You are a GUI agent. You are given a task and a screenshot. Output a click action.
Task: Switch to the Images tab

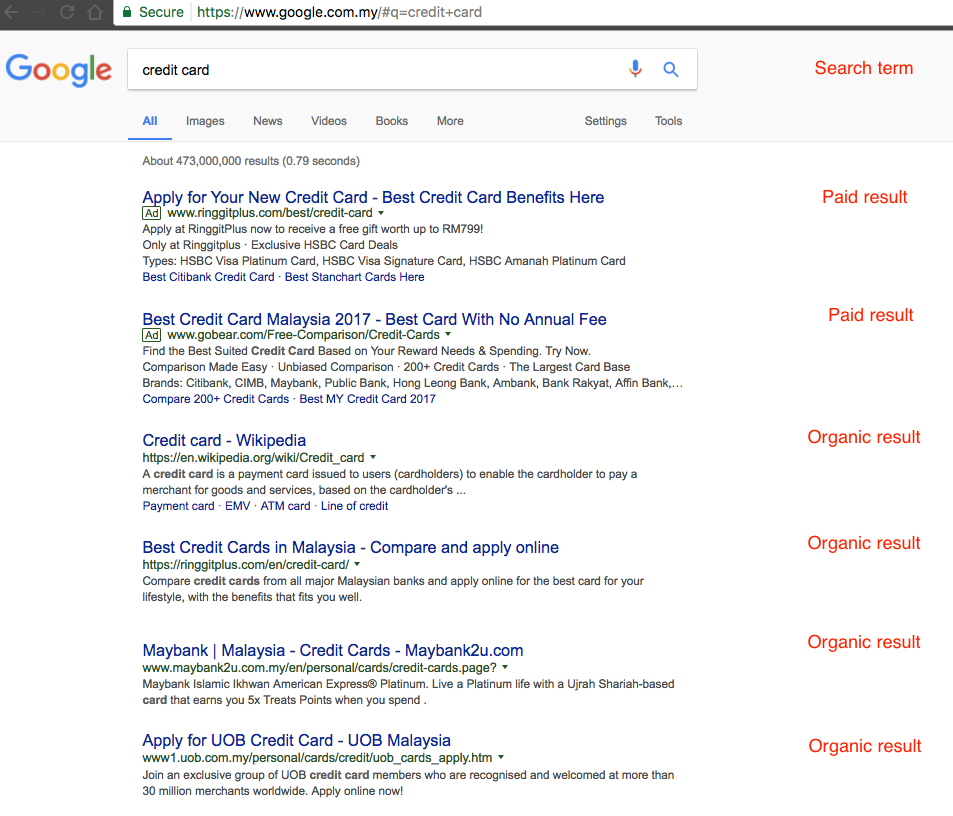[x=204, y=120]
